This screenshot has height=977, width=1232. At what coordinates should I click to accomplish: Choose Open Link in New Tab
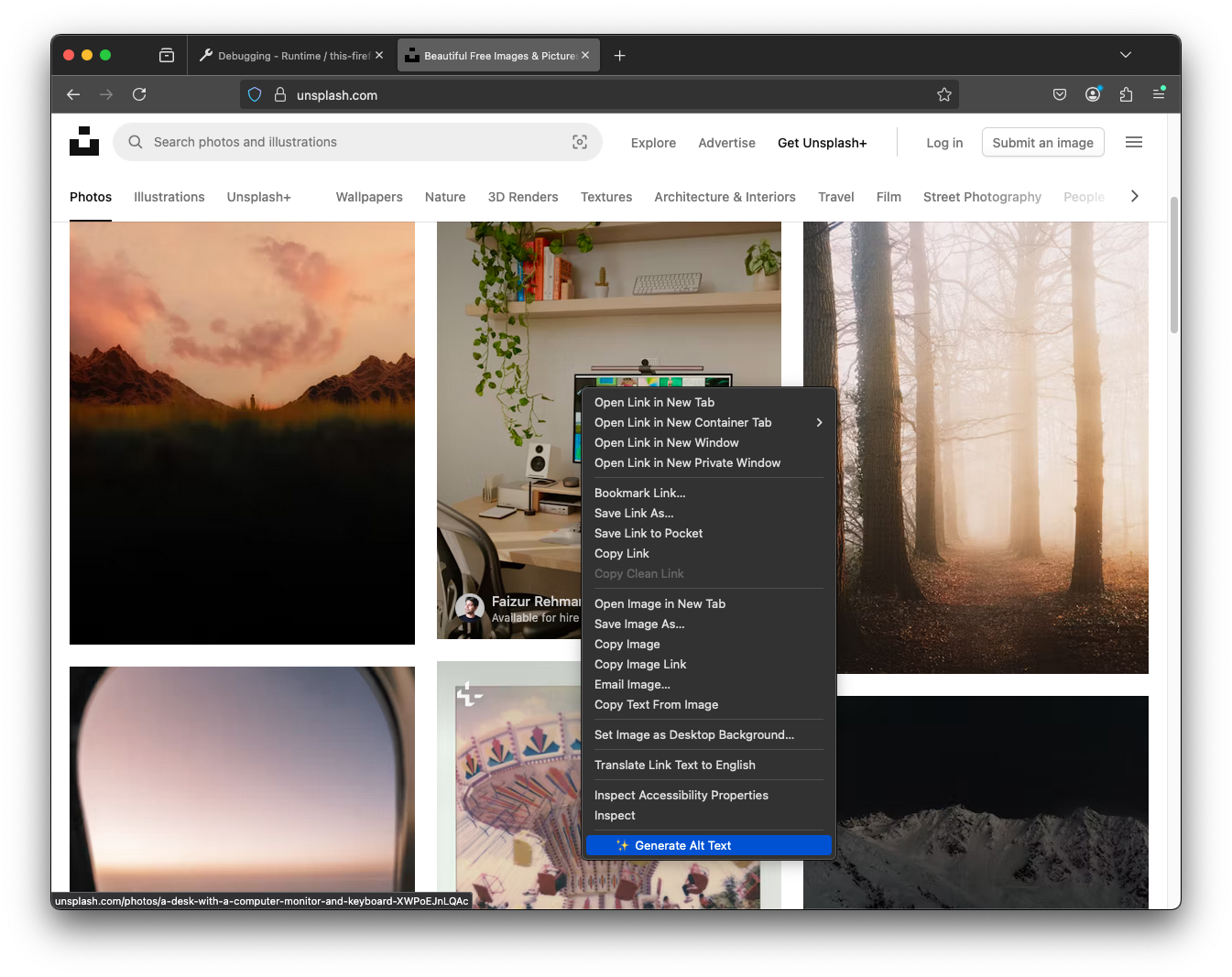pos(709,402)
